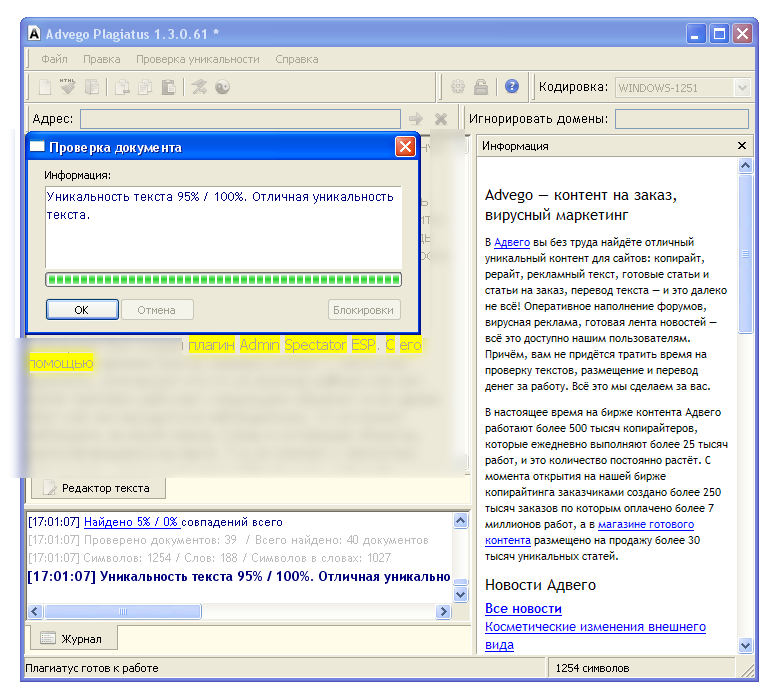The height and width of the screenshot is (698, 783).
Task: Click the green check progress bar
Action: (x=223, y=279)
